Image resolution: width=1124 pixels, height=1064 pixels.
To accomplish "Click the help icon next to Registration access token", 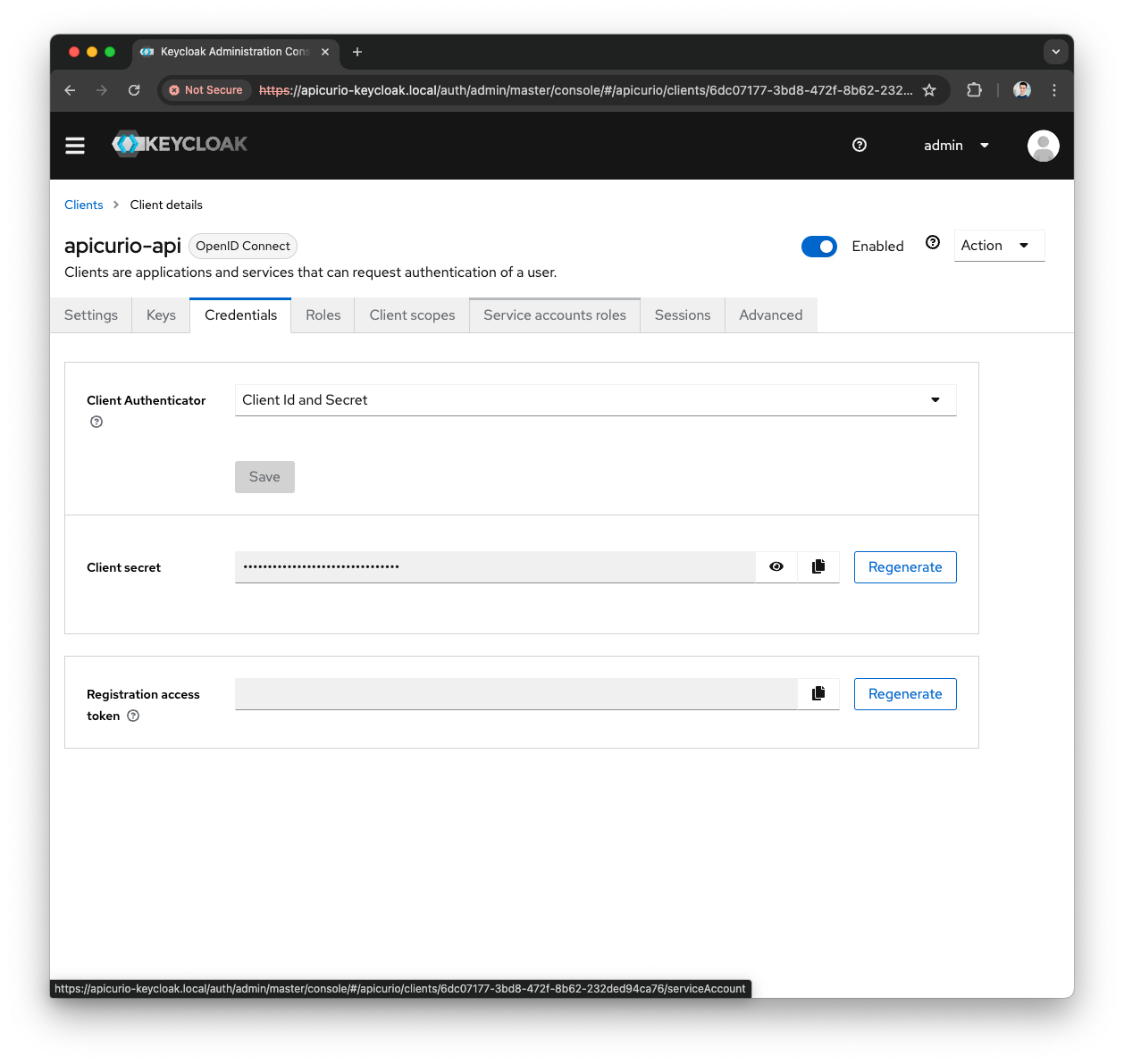I will 133,716.
